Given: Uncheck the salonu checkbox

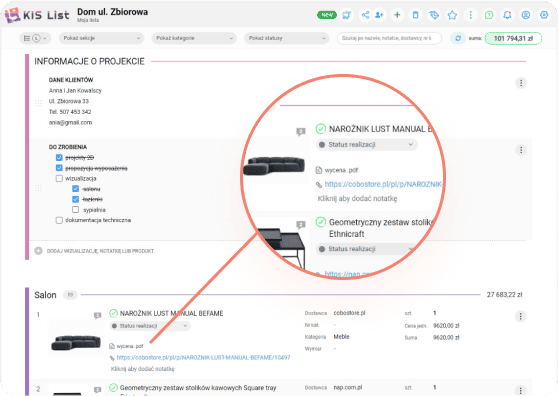Looking at the screenshot, I should (75, 189).
